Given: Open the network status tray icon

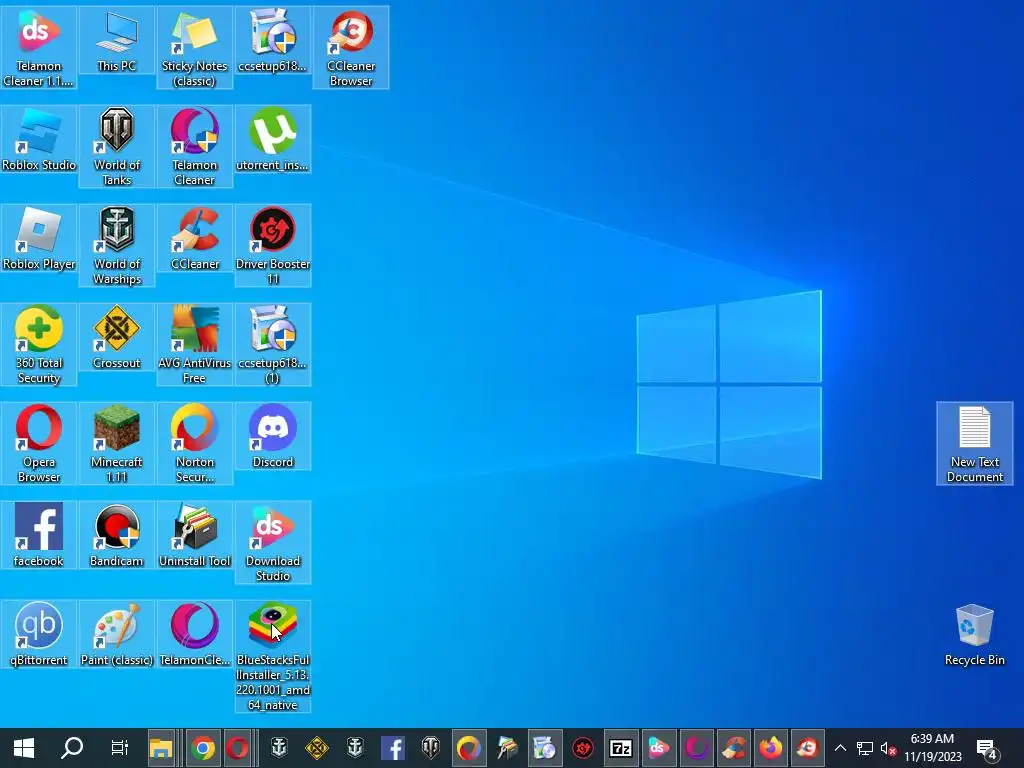Looking at the screenshot, I should coord(865,748).
